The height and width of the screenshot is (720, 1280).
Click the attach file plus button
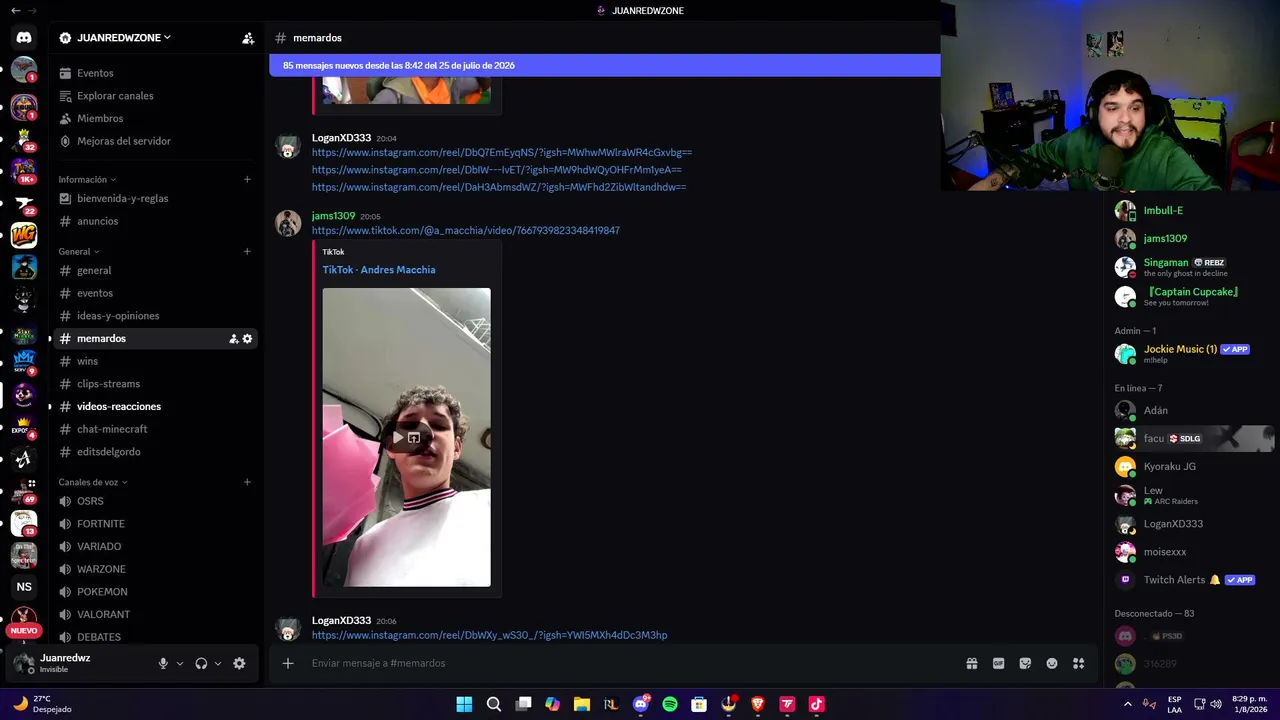pos(288,663)
